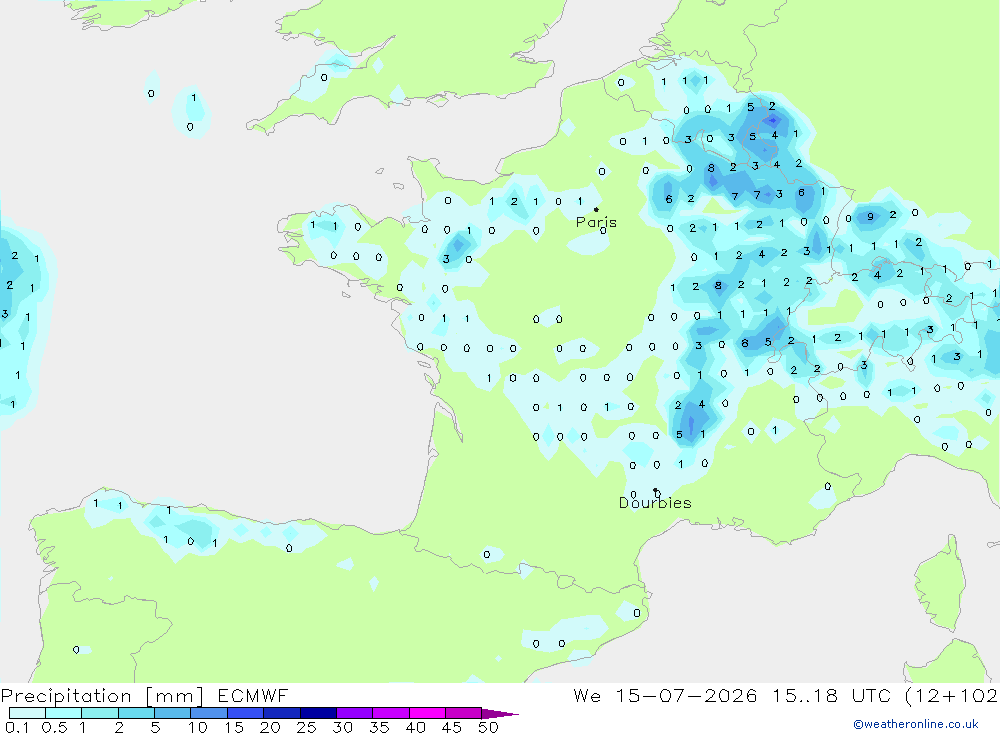Click the purple arrow tip above 50 mm
The width and height of the screenshot is (1000, 733).
[x=499, y=714]
